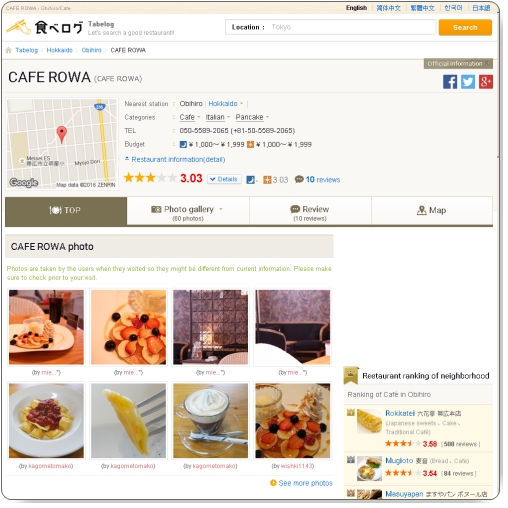Click the Tabelog logo
508x508 pixels.
(x=44, y=27)
